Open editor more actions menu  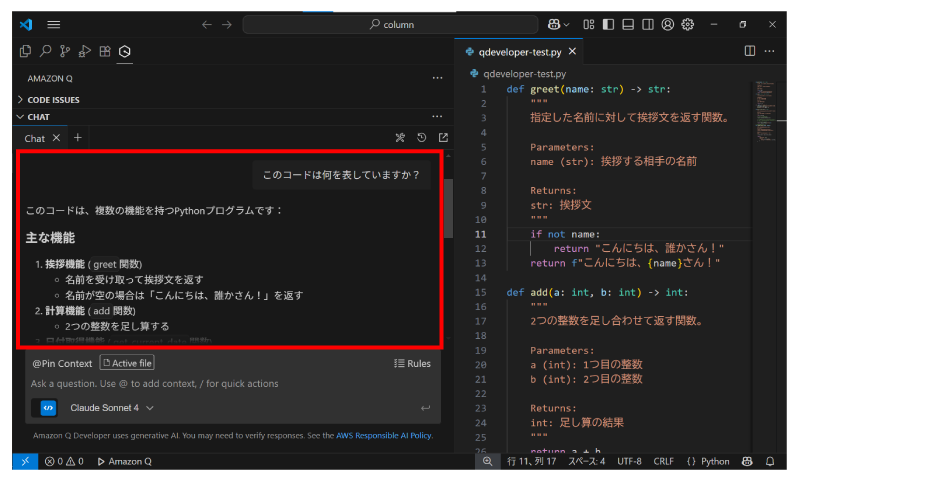point(769,51)
